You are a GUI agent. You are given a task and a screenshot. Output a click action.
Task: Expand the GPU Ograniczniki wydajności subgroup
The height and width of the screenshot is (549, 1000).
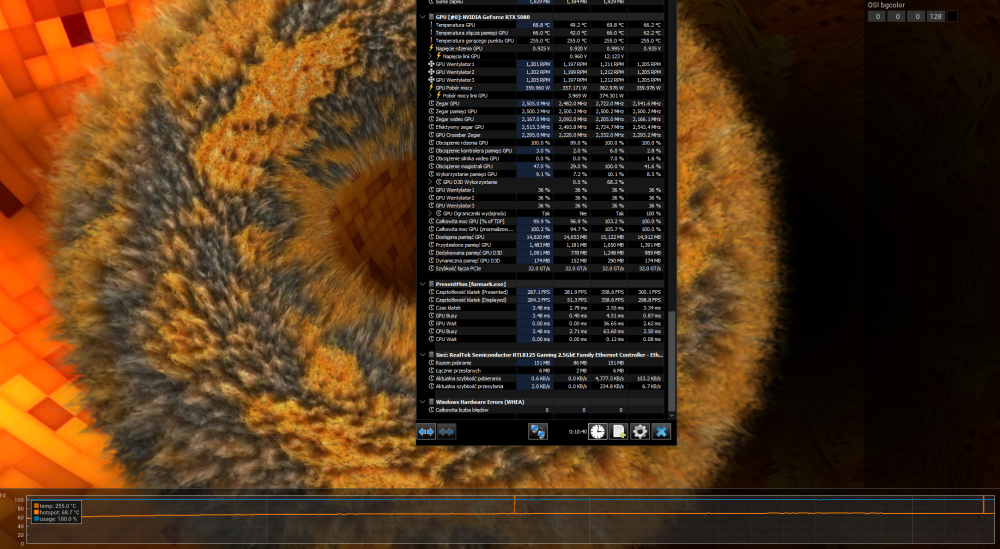point(431,213)
